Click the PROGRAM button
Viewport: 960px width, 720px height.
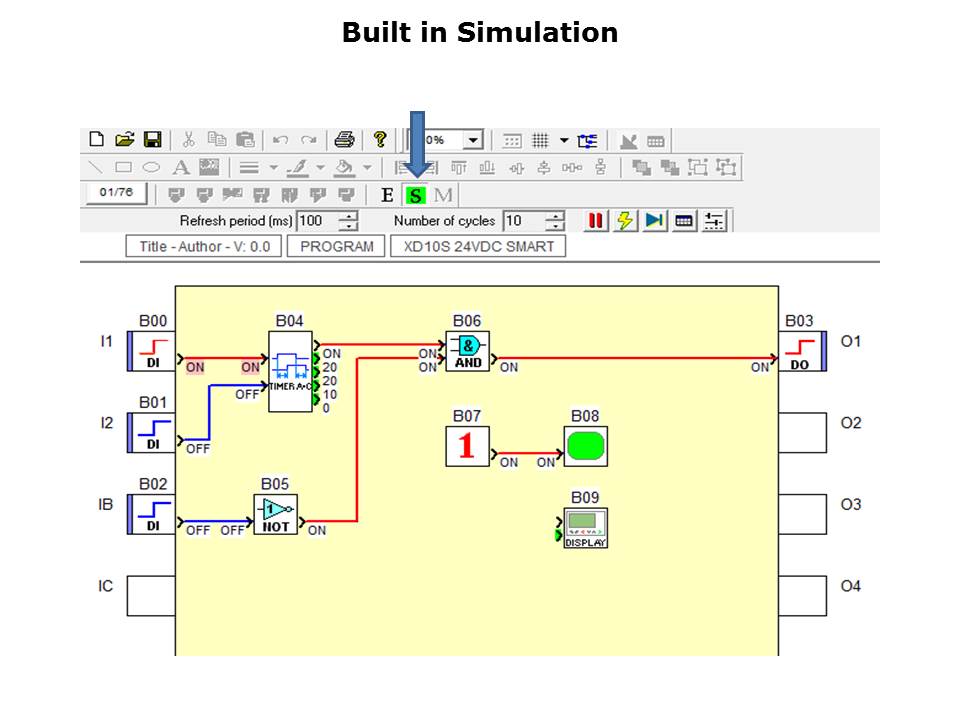337,246
